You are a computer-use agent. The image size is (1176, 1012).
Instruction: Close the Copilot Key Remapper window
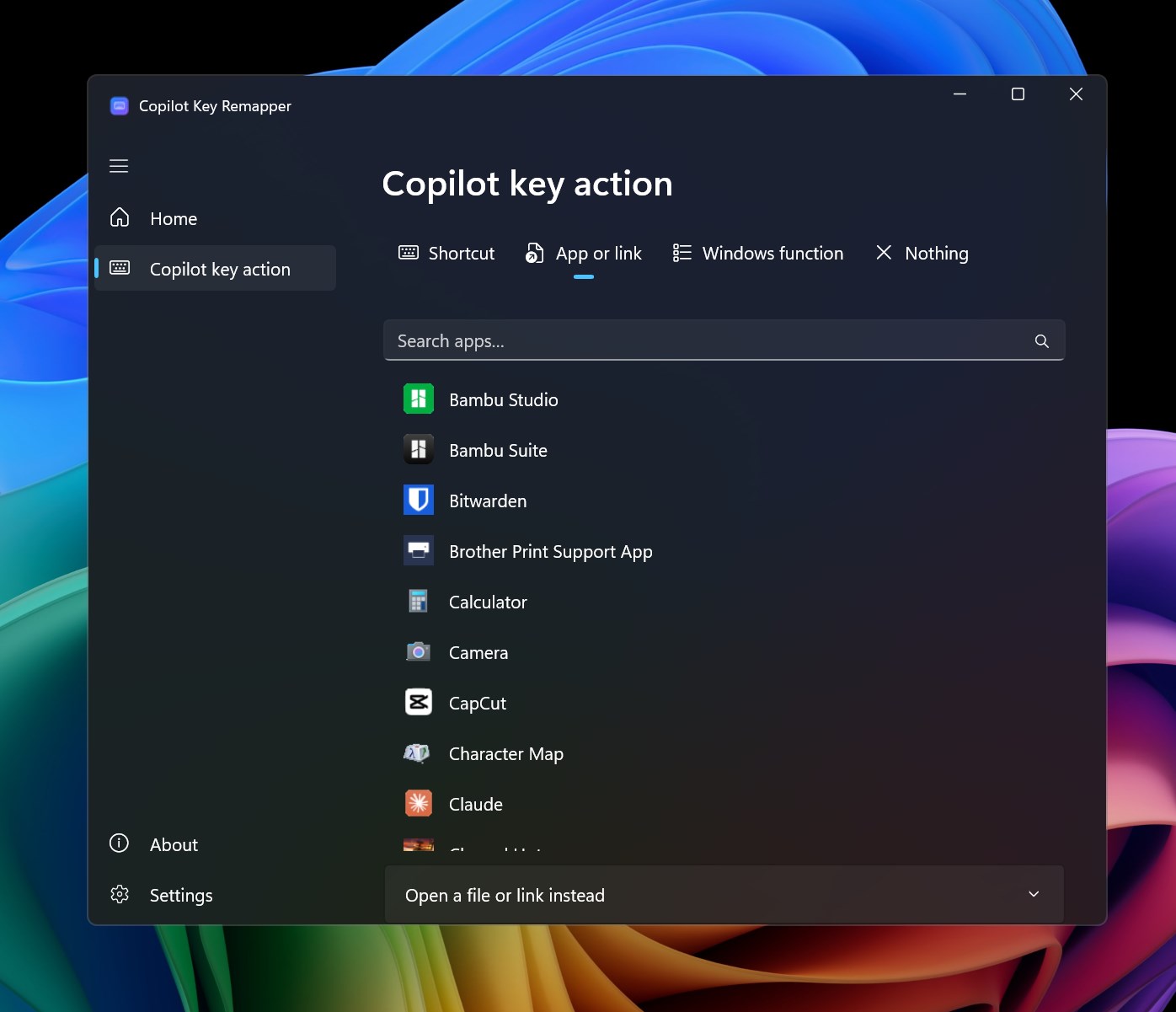pyautogui.click(x=1076, y=94)
